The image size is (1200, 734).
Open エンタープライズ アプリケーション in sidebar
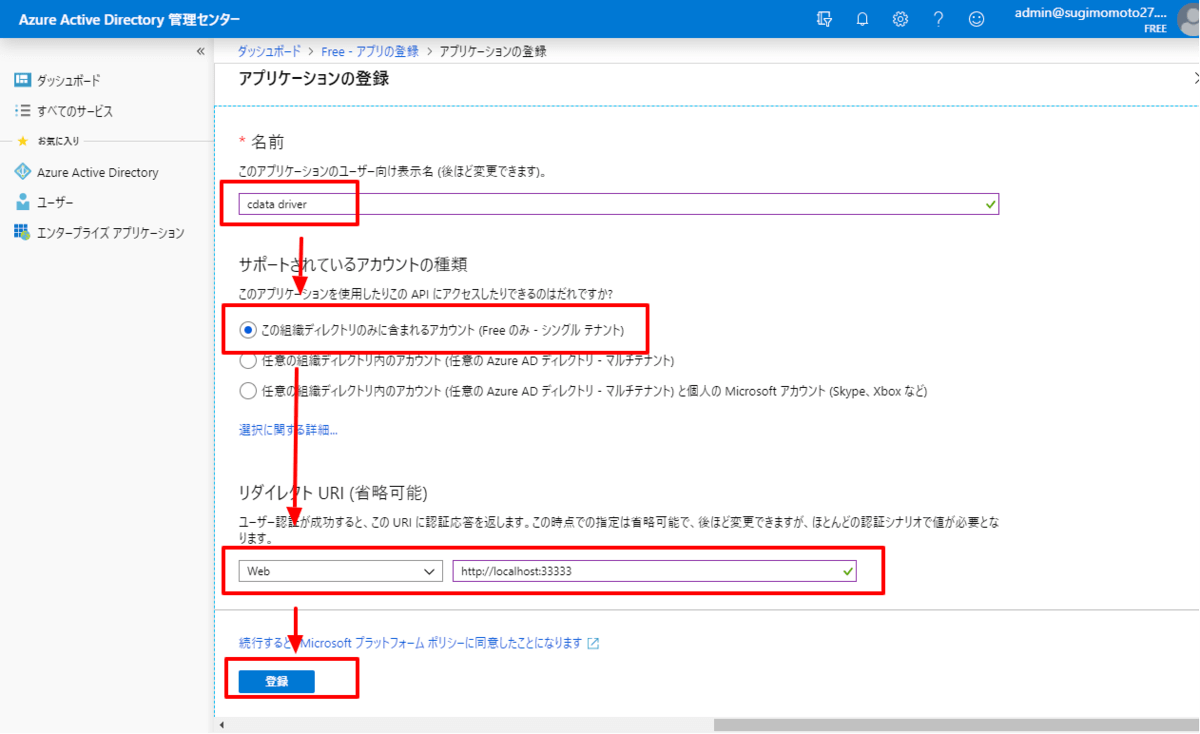point(111,233)
